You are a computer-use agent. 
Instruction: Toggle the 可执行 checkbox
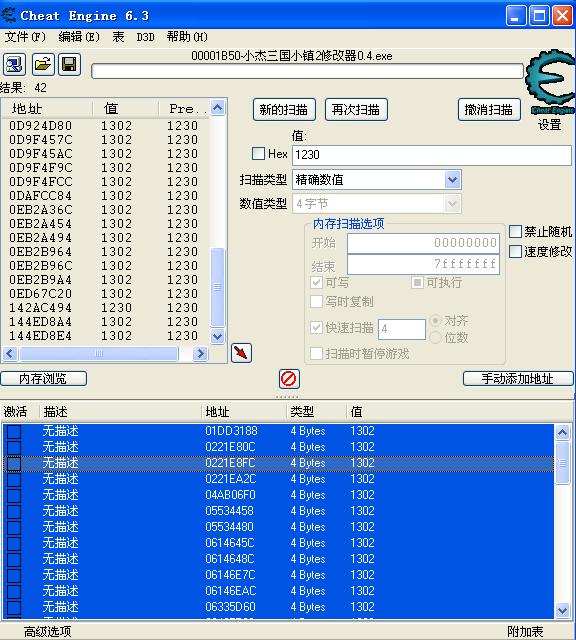pos(417,282)
